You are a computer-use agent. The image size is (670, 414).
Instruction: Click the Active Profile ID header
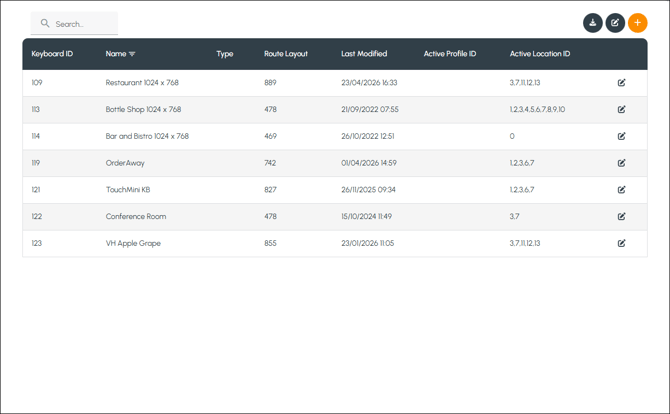450,54
